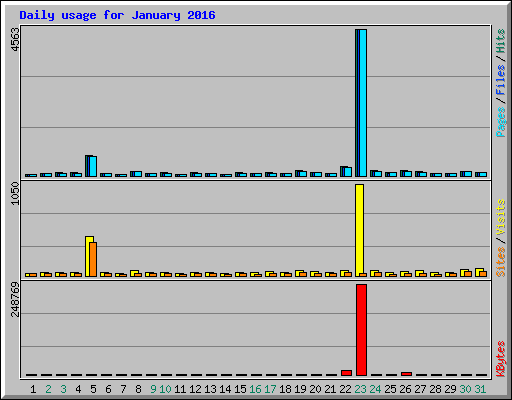This screenshot has height=400, width=512.
Task: Click day label 2 on the x-axis
Action: tap(48, 389)
